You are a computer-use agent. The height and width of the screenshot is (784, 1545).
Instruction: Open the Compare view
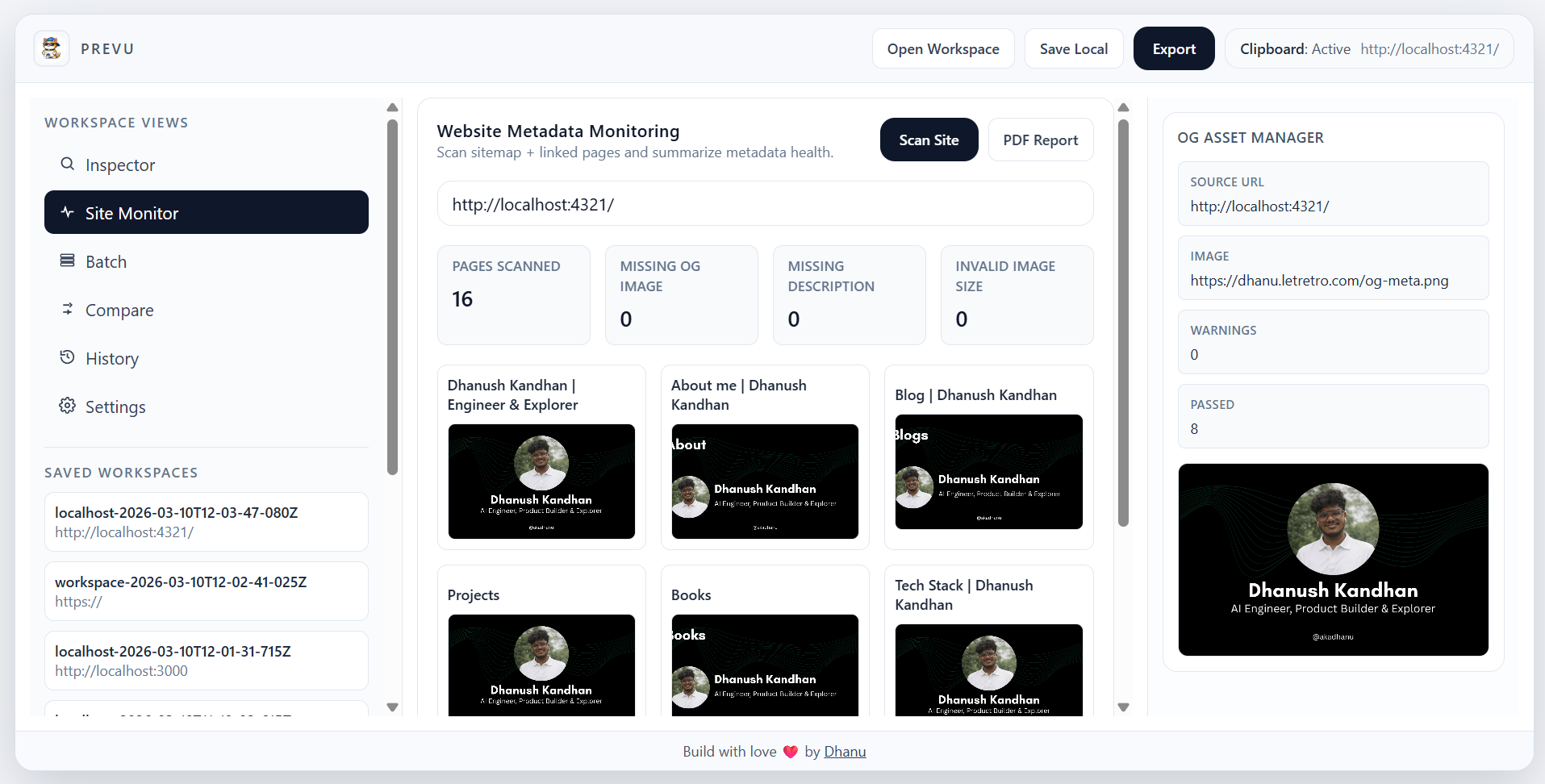(x=207, y=310)
